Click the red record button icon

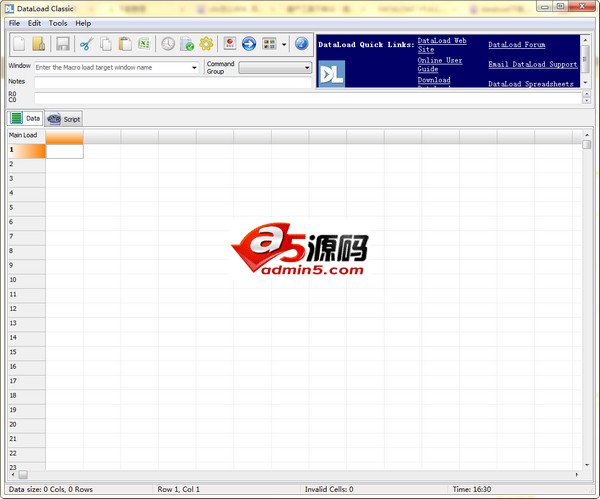(x=230, y=43)
